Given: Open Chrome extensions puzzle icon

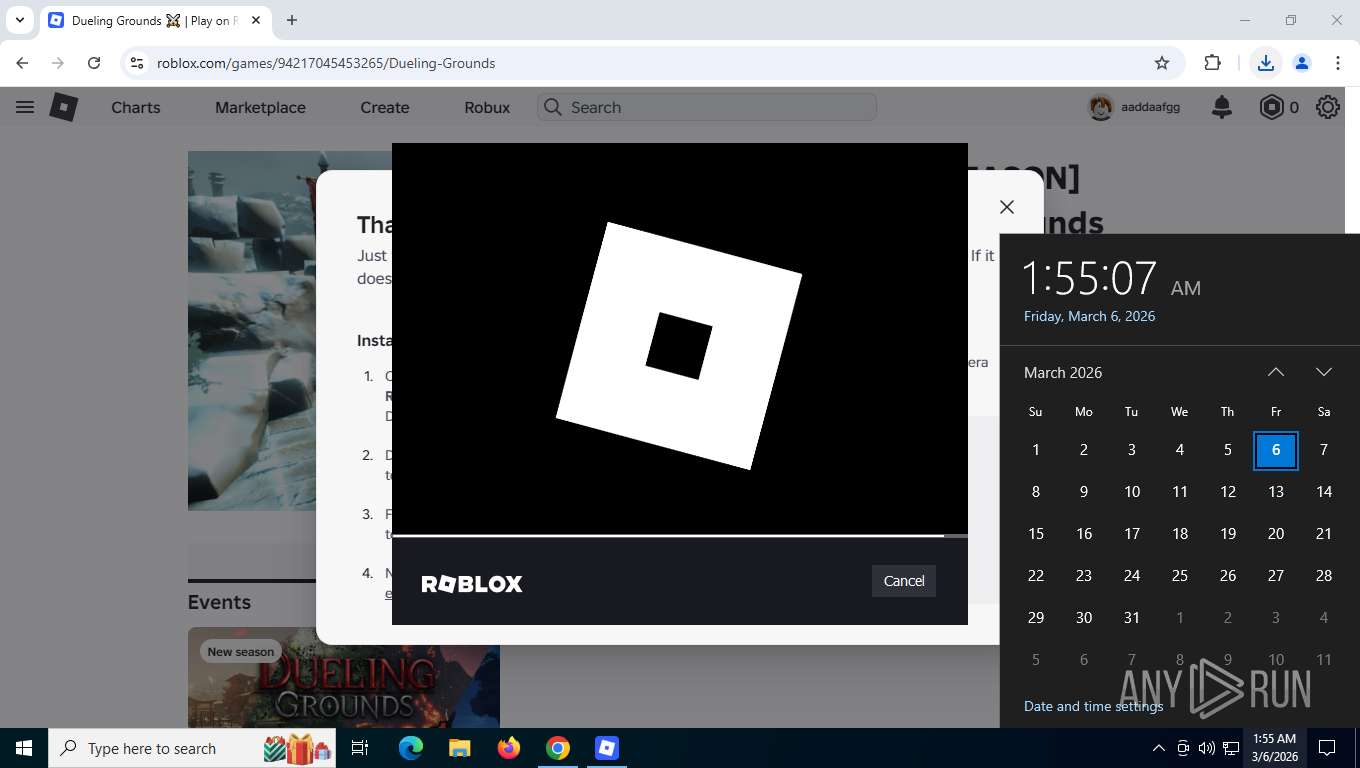Looking at the screenshot, I should (1212, 63).
